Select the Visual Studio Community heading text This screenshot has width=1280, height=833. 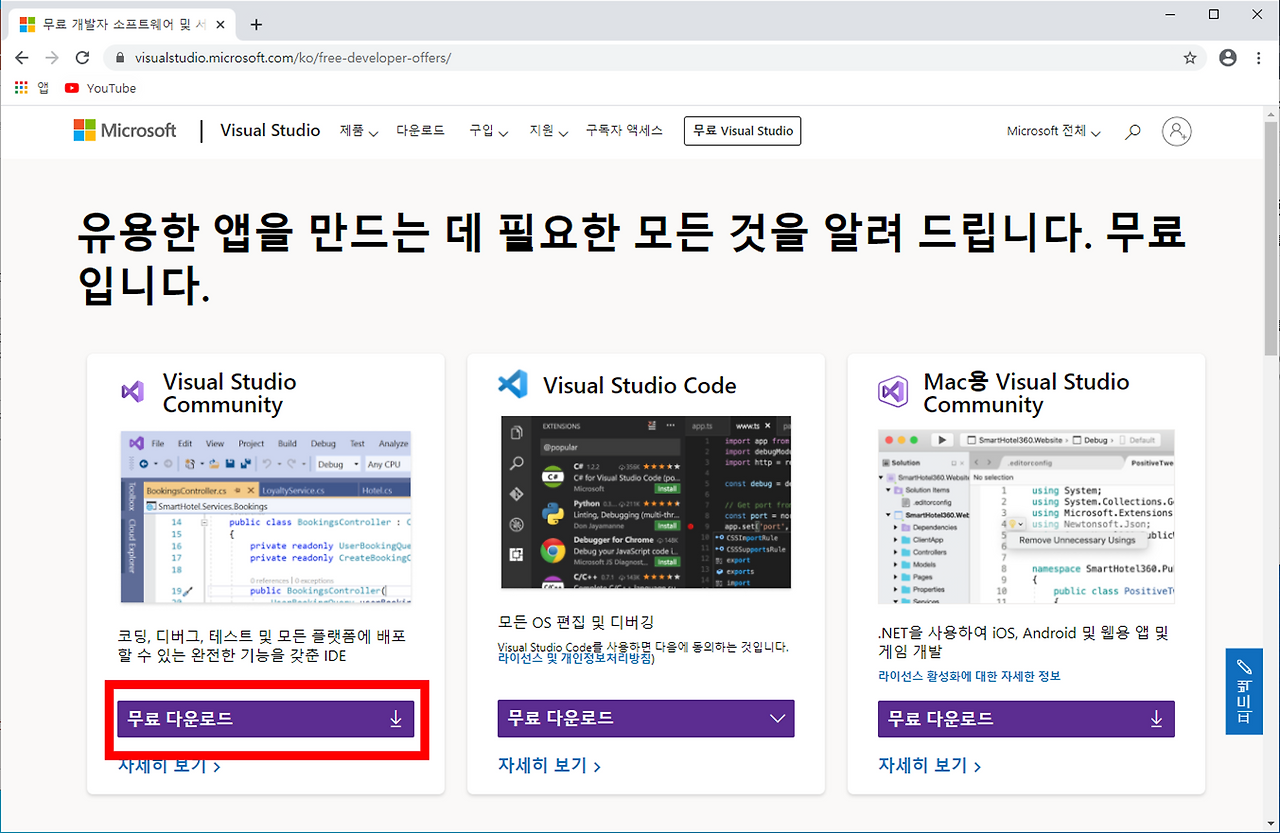click(229, 393)
